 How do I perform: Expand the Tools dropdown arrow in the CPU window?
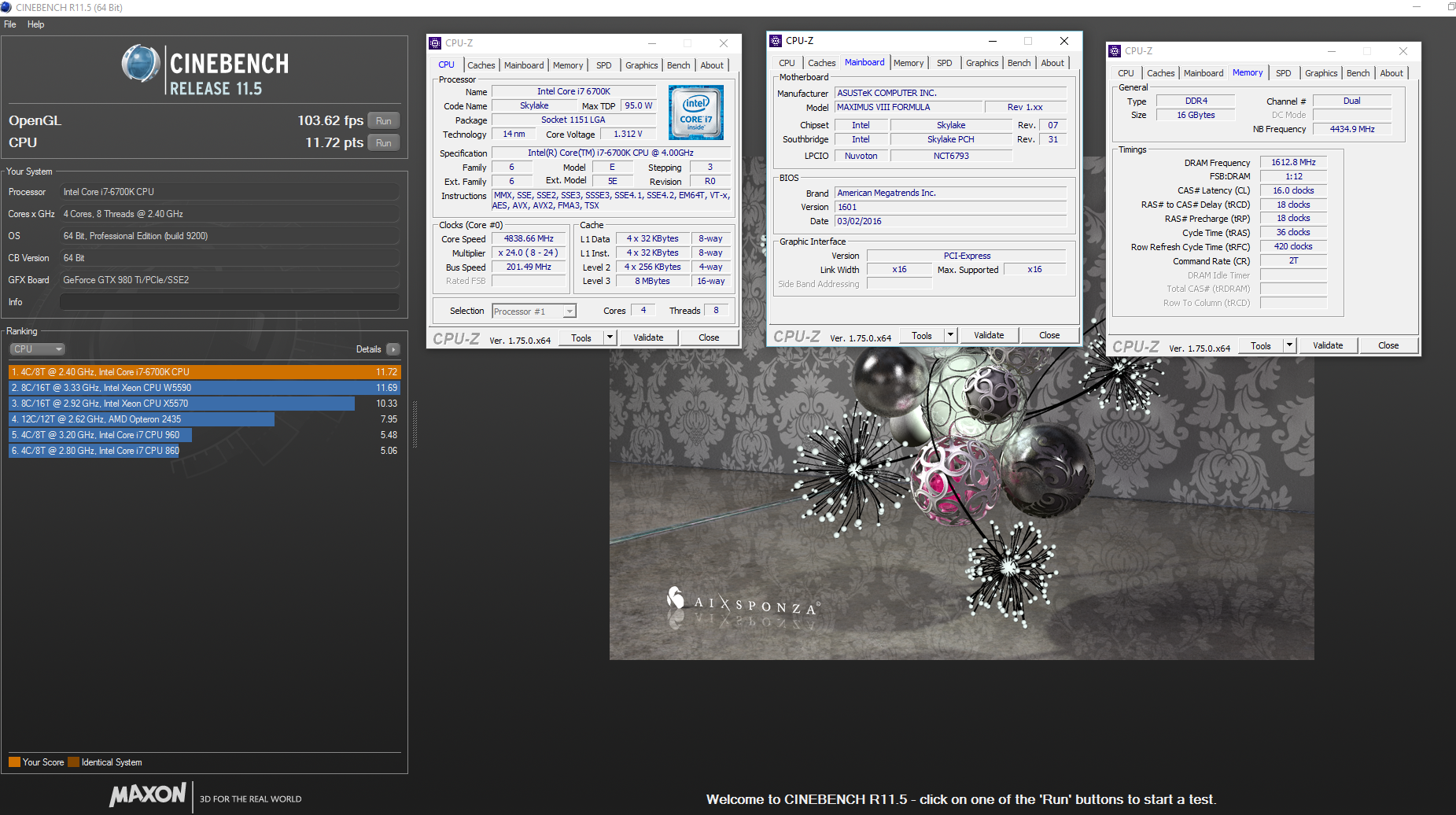point(610,337)
